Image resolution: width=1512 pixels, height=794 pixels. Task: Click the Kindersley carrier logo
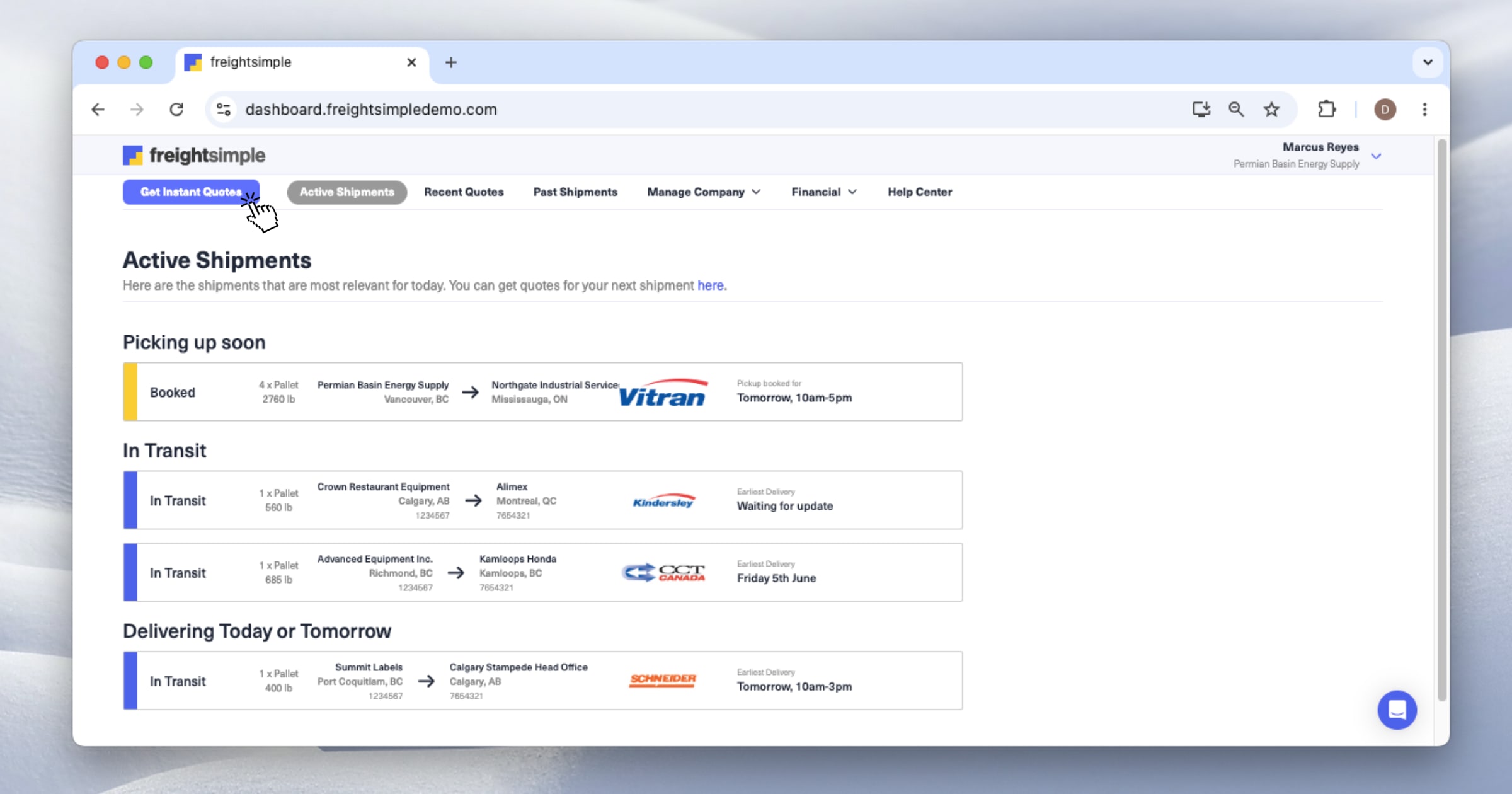click(x=663, y=501)
